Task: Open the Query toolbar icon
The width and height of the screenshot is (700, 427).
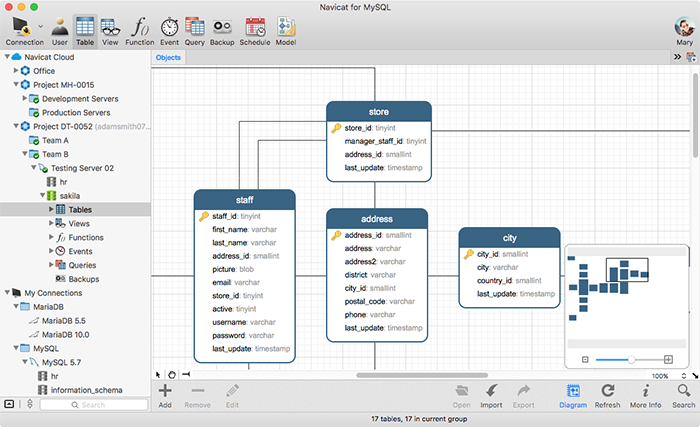Action: [x=195, y=31]
